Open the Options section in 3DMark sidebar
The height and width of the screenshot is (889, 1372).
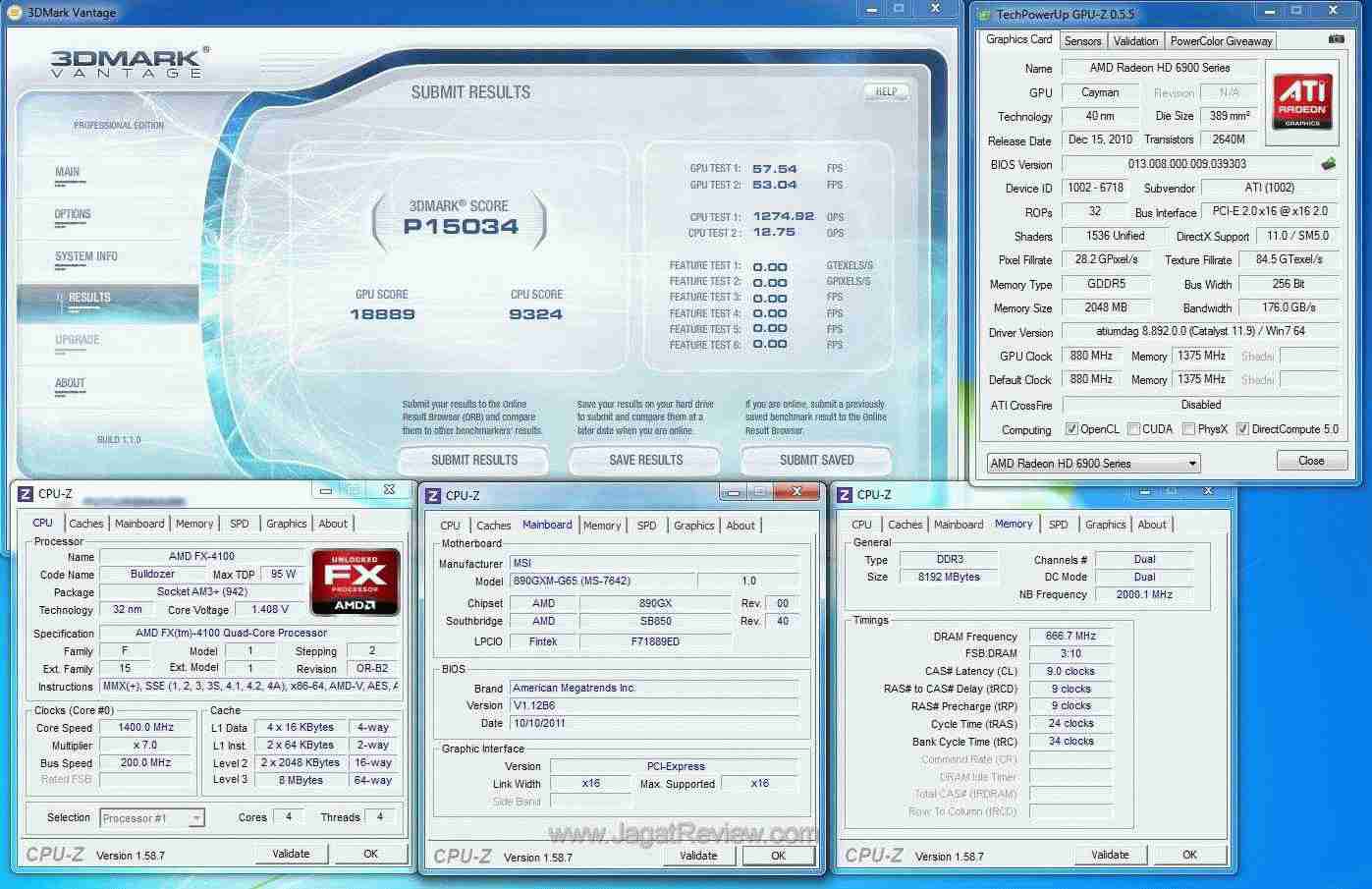click(73, 214)
